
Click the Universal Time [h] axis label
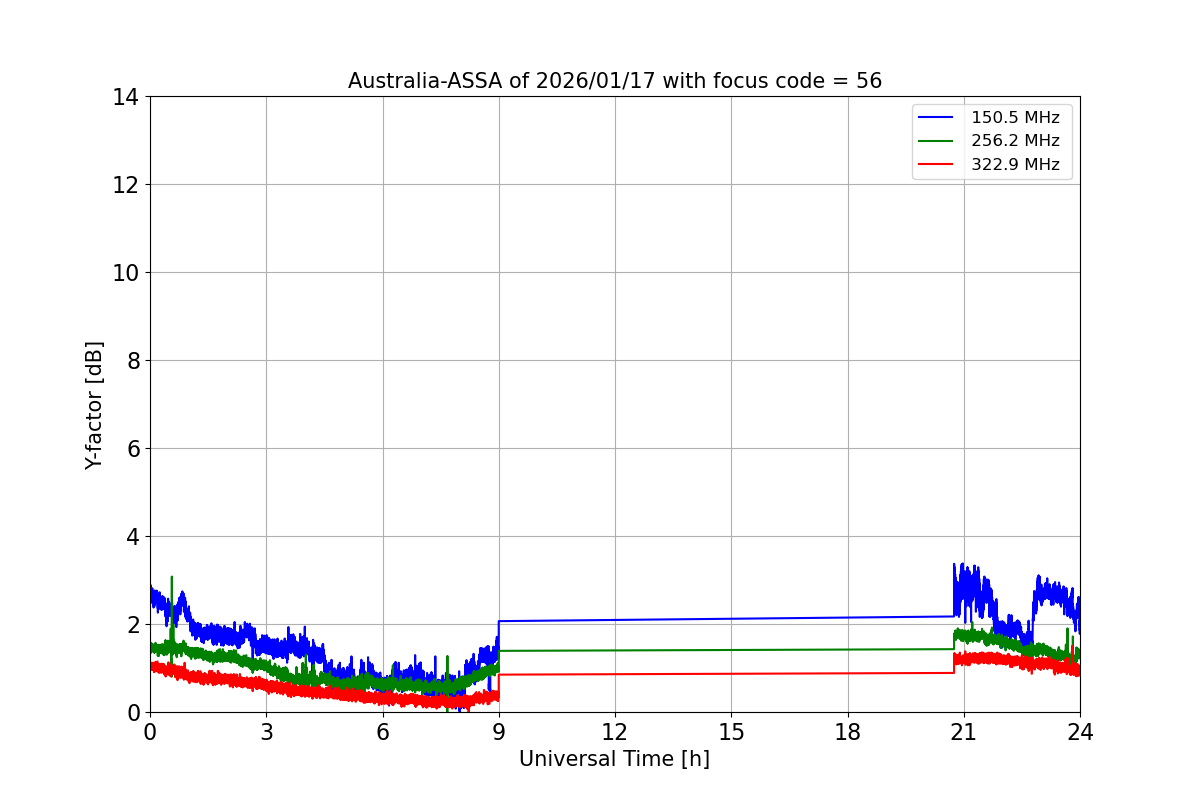614,759
